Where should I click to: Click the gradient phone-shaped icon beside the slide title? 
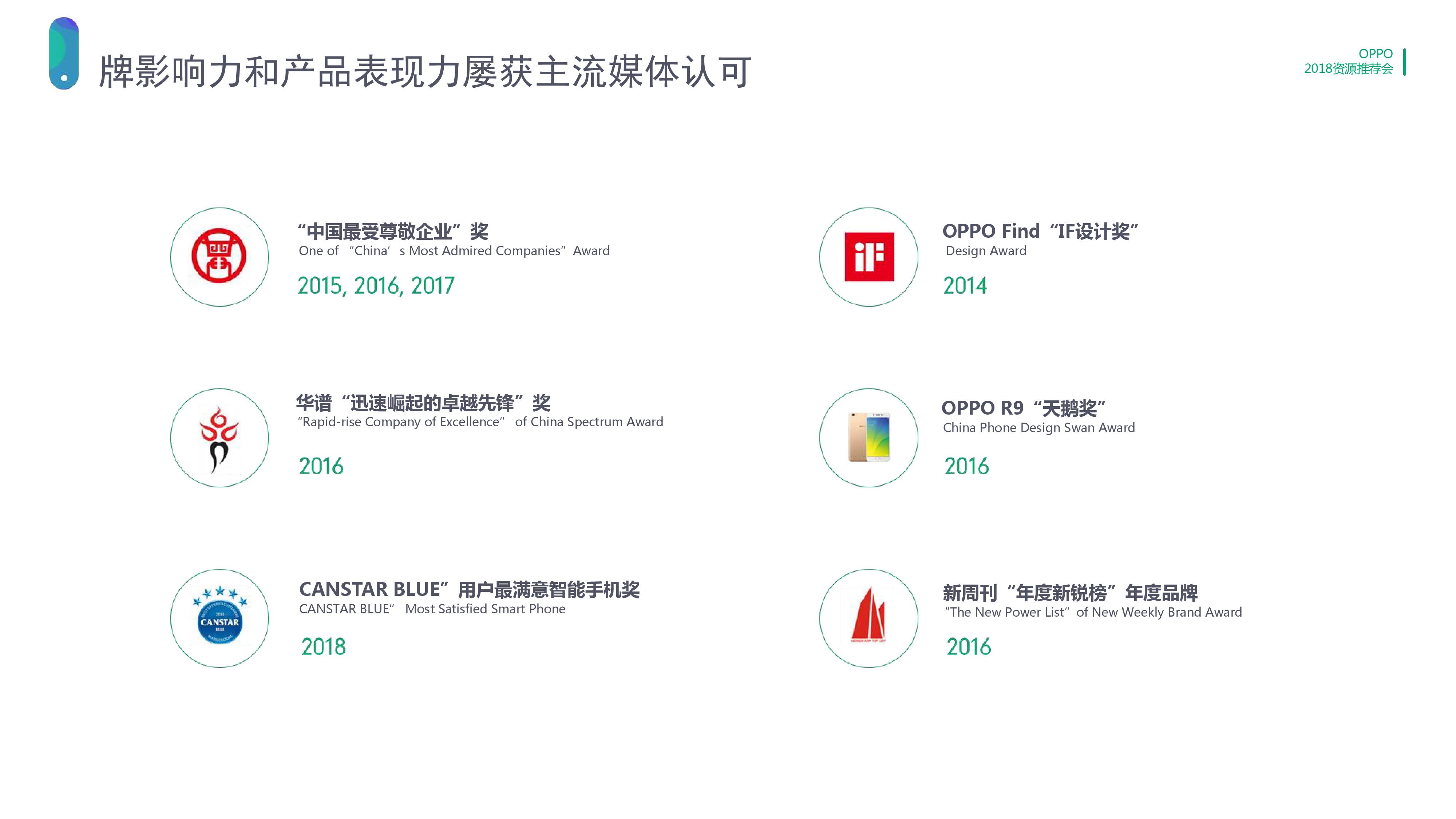[x=63, y=53]
